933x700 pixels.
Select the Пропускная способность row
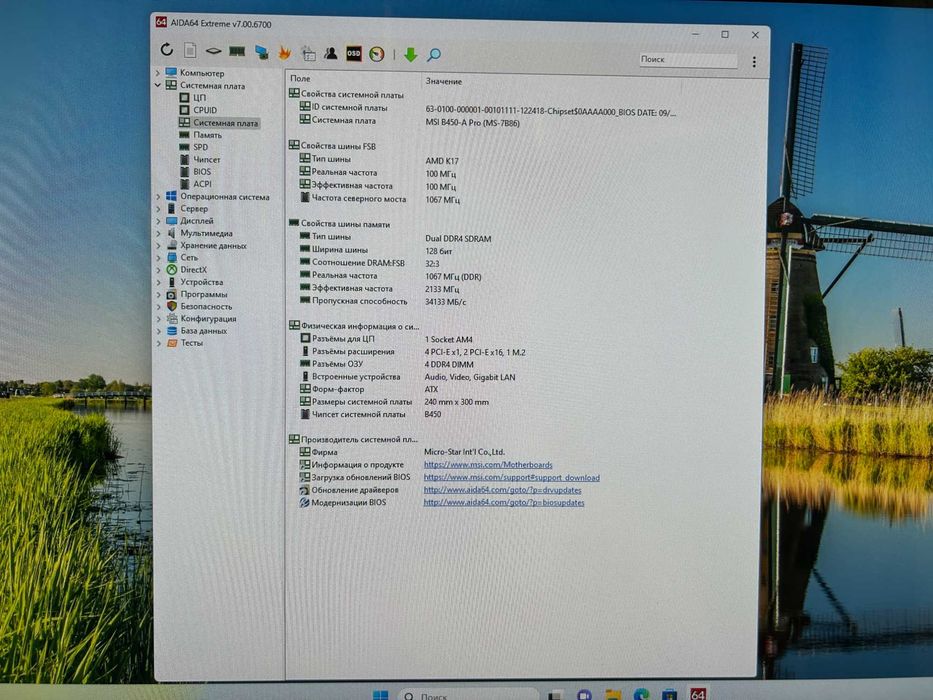click(383, 302)
